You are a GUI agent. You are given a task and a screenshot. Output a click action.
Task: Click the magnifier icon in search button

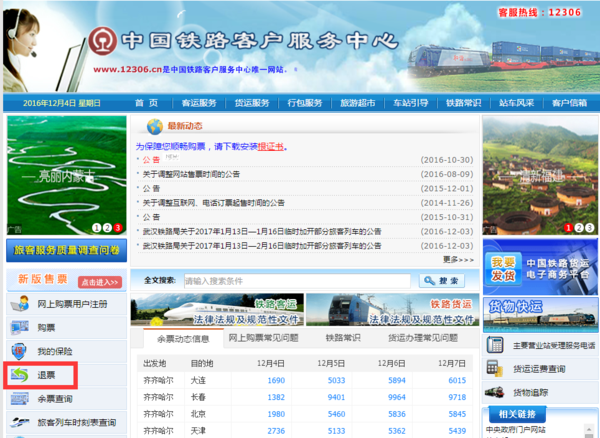pos(429,281)
